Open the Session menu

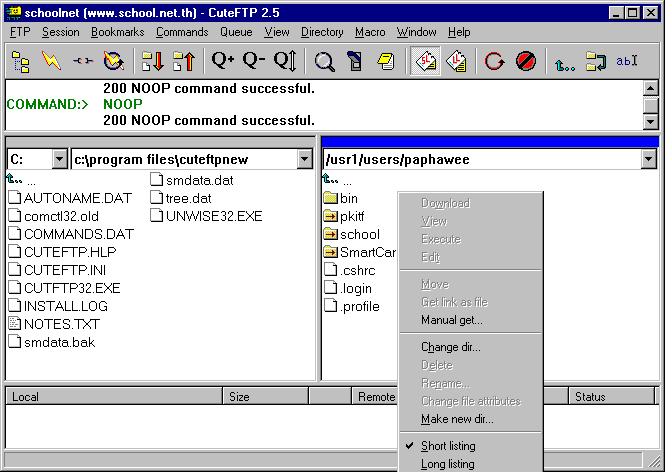pyautogui.click(x=61, y=32)
